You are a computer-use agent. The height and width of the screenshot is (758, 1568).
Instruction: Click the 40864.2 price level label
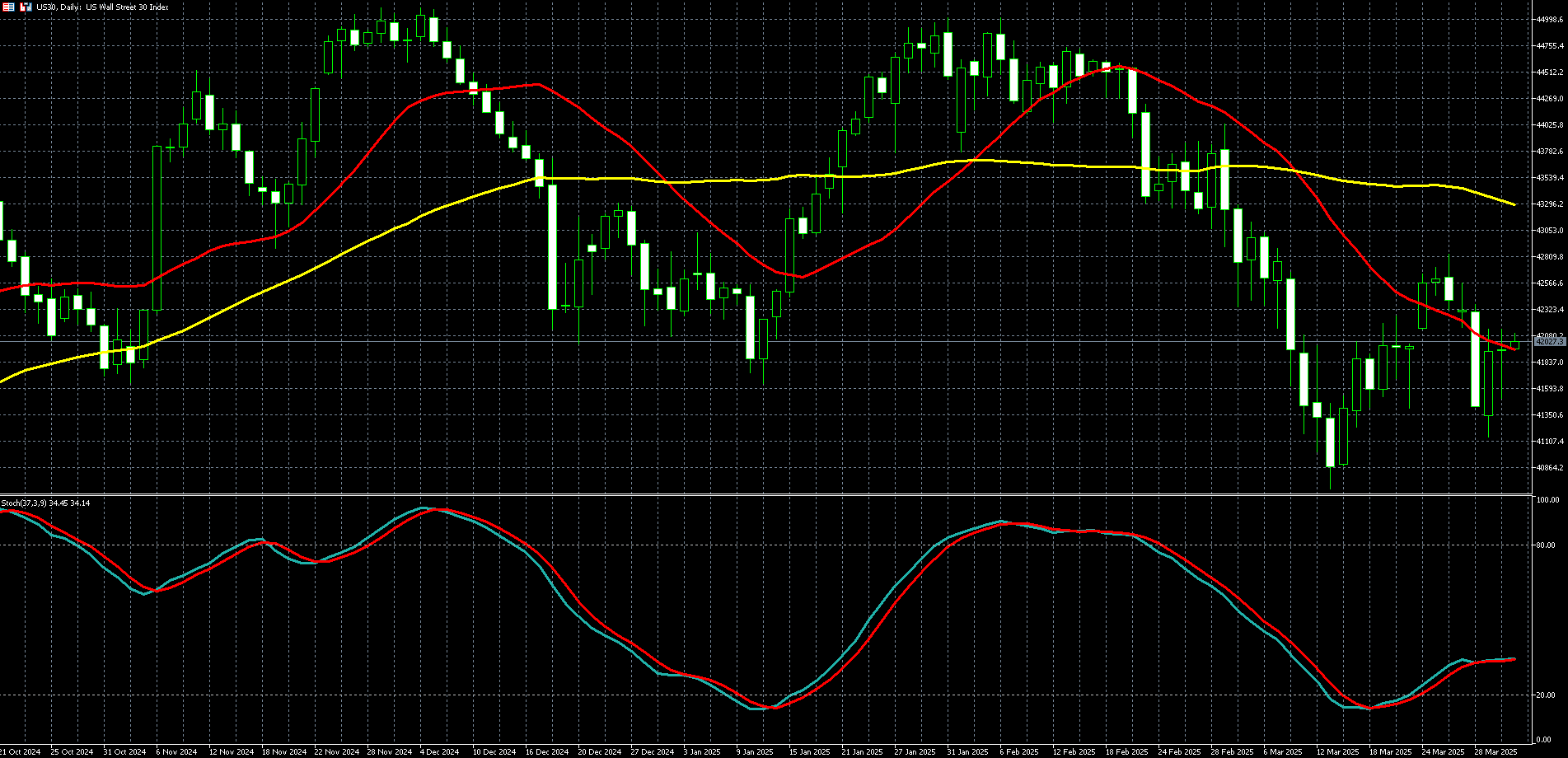pyautogui.click(x=1550, y=468)
